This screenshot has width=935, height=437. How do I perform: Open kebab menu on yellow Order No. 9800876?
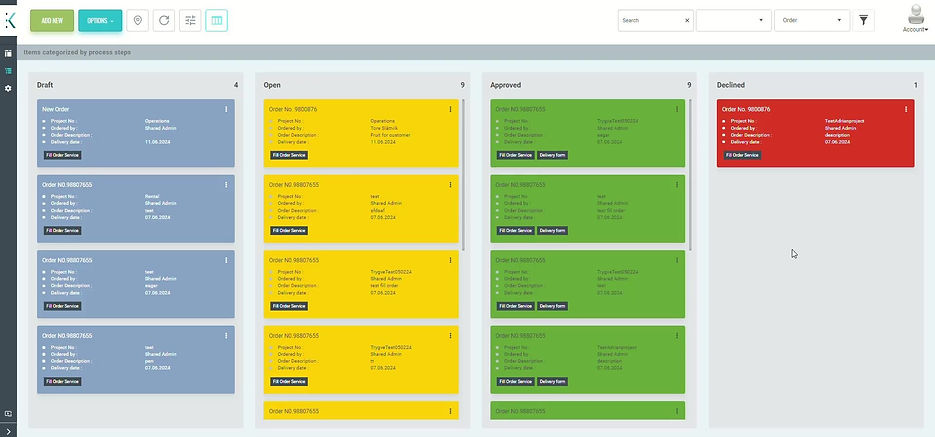(450, 109)
